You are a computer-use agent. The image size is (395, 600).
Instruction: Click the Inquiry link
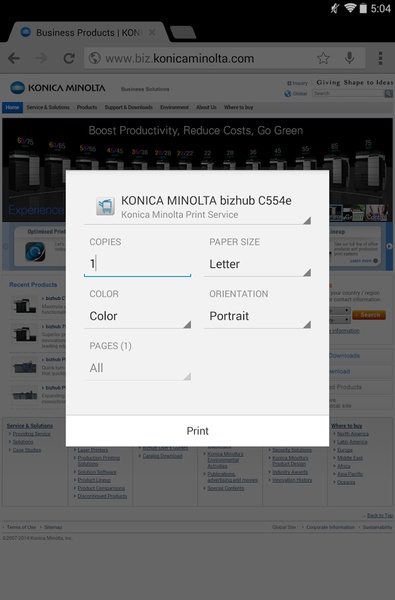coord(297,83)
